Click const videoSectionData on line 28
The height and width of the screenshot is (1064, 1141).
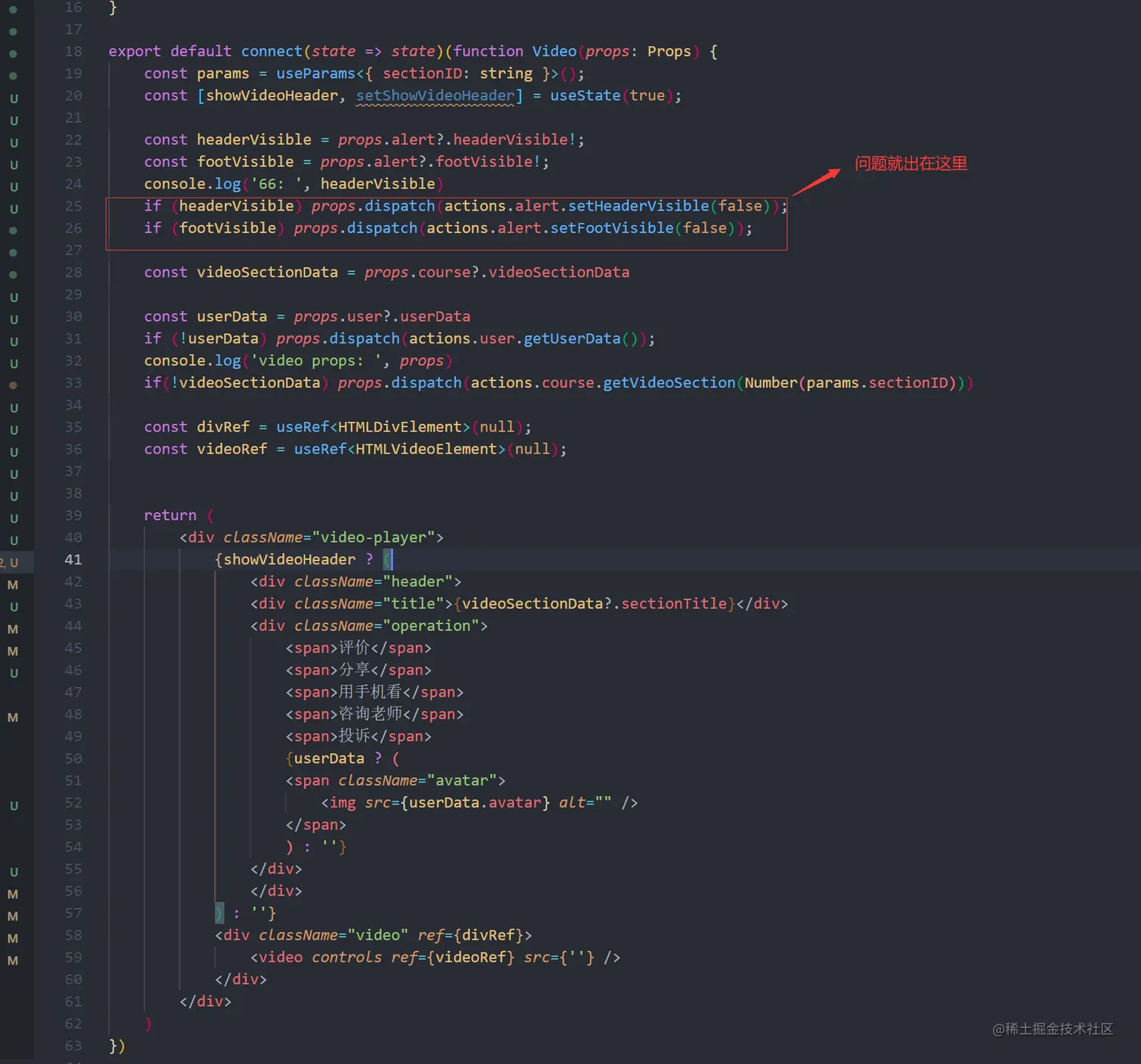pyautogui.click(x=241, y=272)
